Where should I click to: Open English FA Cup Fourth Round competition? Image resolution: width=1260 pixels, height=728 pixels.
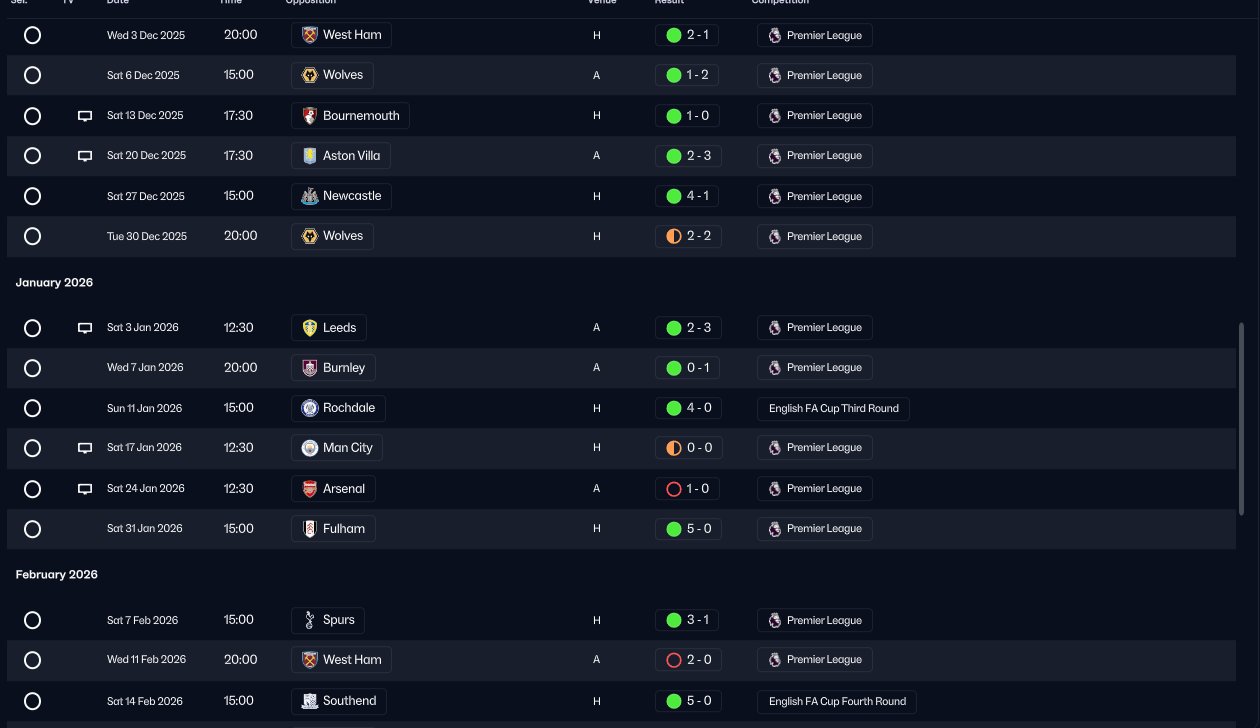[837, 701]
